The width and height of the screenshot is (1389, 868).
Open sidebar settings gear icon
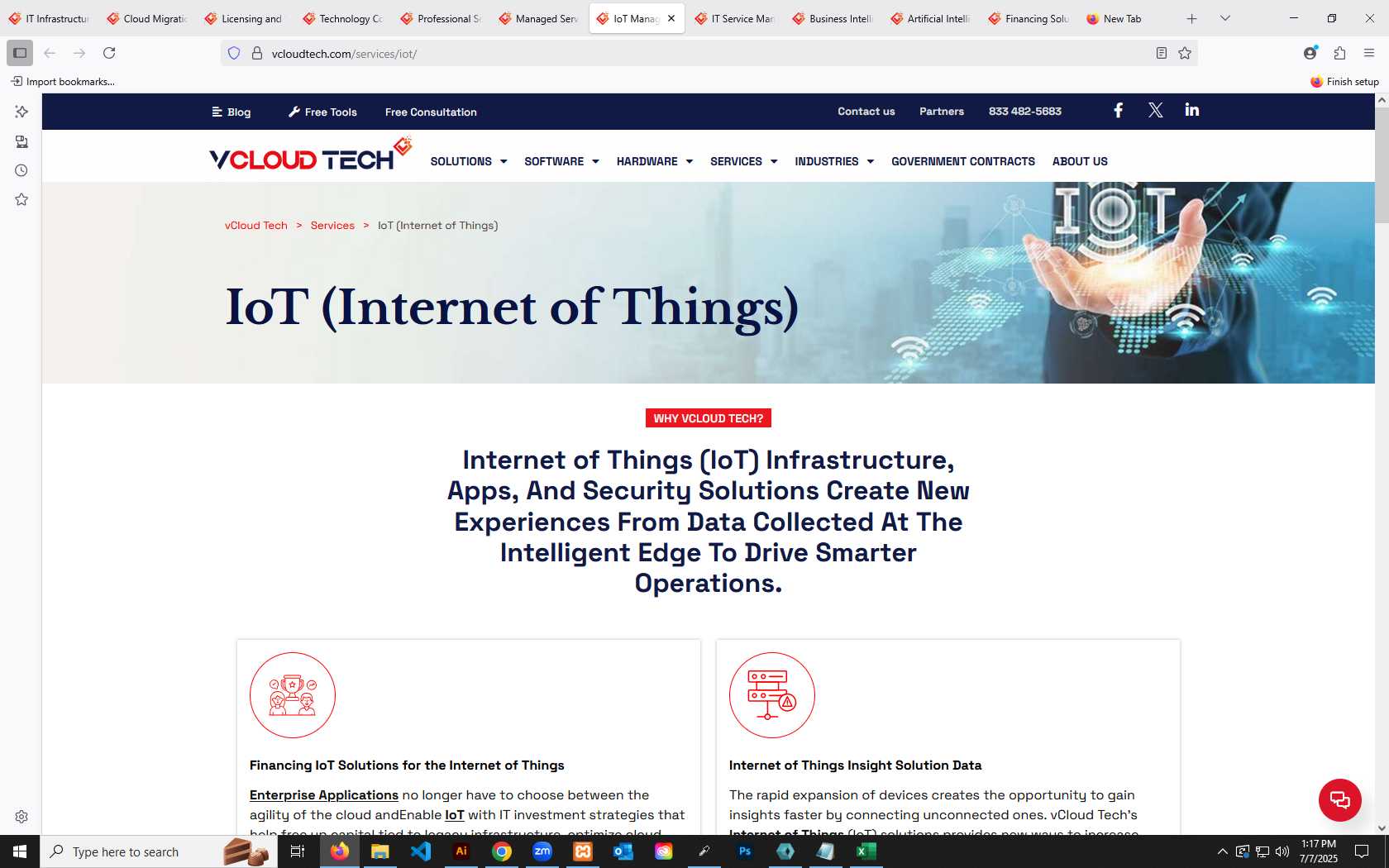(21, 817)
